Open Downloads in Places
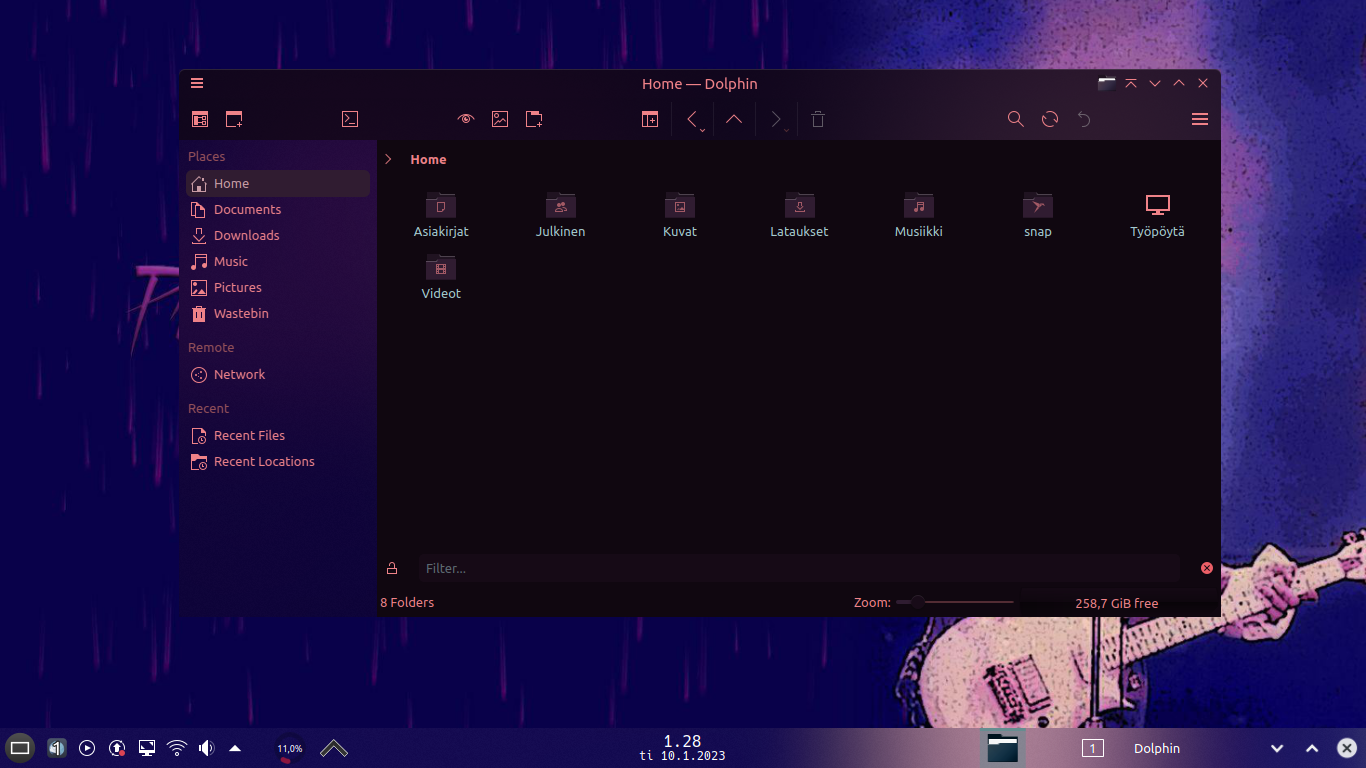Screen dimensions: 1366x768 (278, 235)
